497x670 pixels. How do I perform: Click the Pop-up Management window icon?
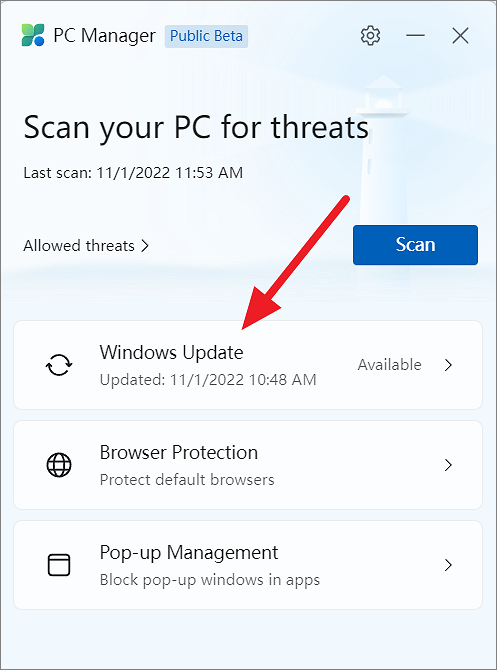click(59, 565)
